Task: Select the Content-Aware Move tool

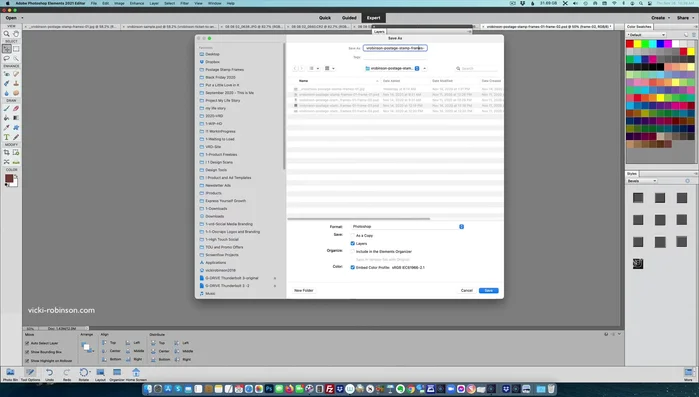Action: point(6,162)
